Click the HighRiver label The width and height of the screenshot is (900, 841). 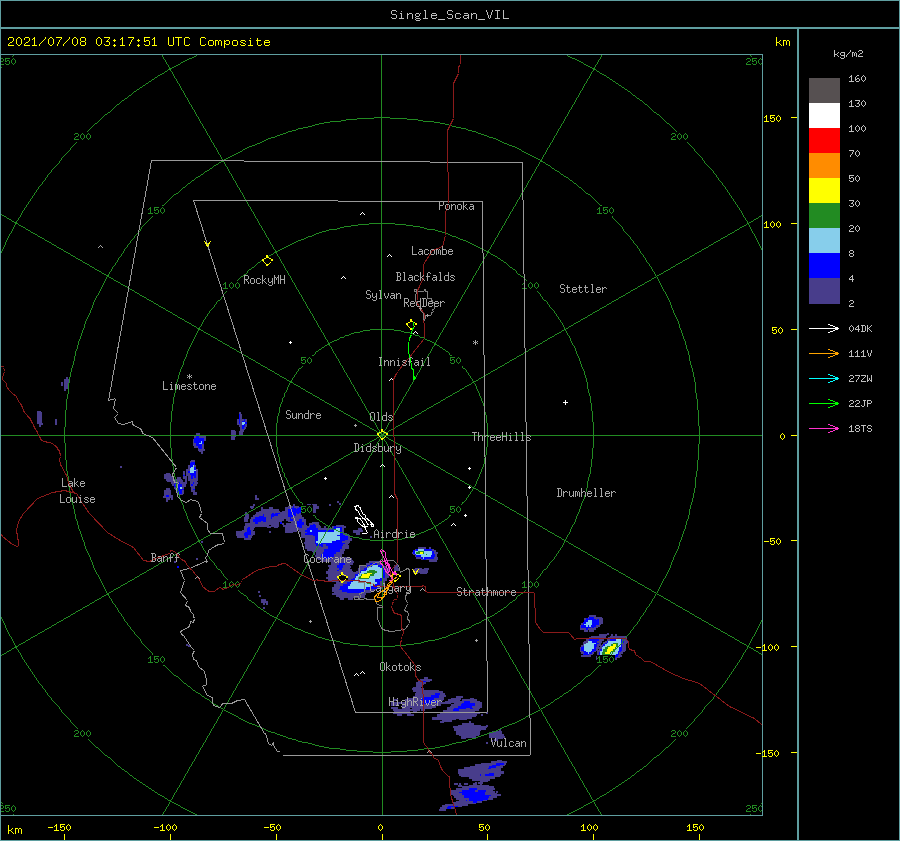click(415, 702)
